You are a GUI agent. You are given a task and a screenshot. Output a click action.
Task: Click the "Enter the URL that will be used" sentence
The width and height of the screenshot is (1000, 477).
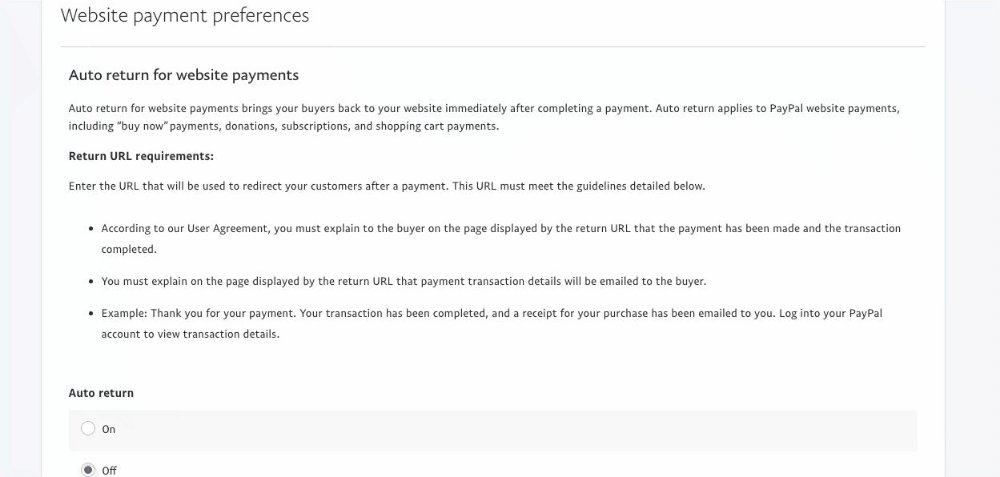tap(386, 186)
